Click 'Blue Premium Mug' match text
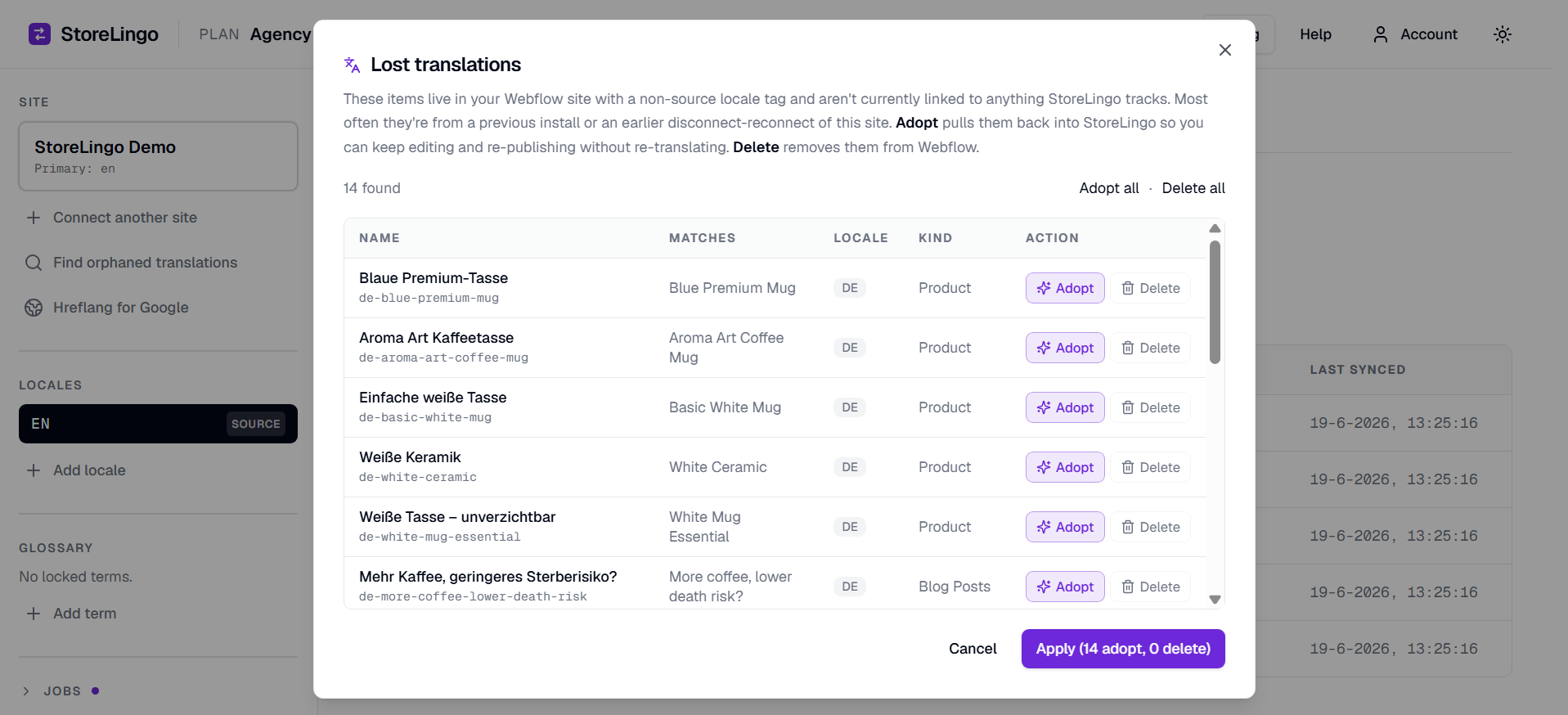 click(732, 288)
